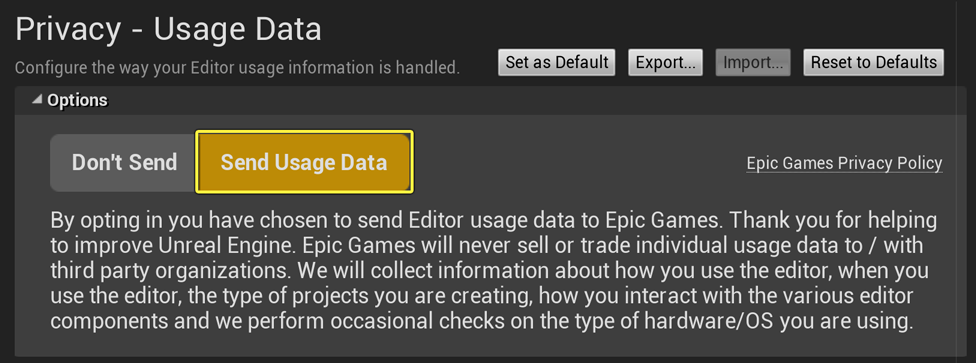Opt out using the Don't Send button

tap(124, 163)
